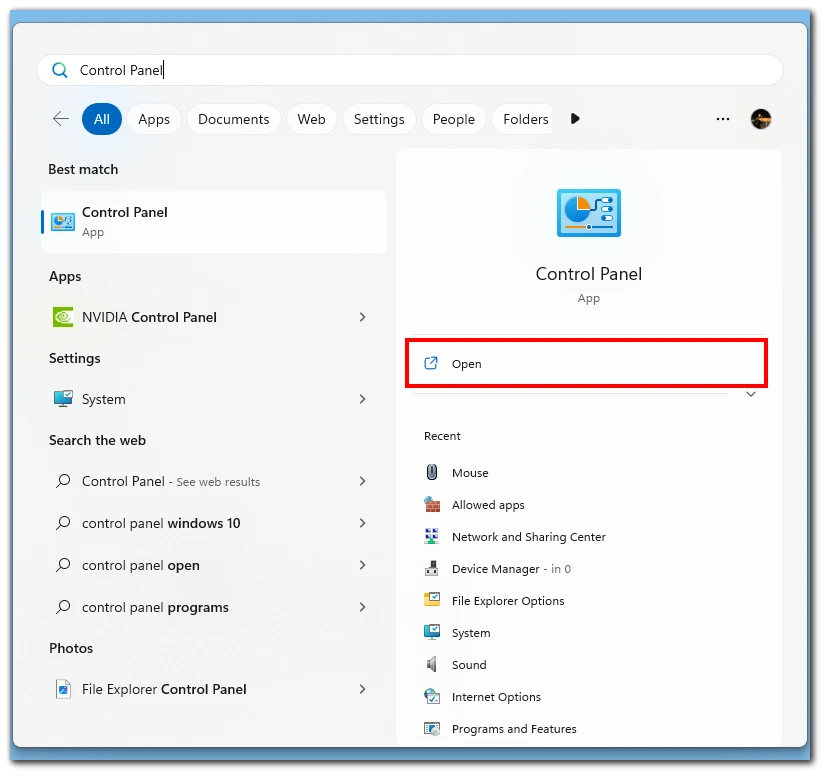Expand more actions chevron below Open
This screenshot has width=828, height=778.
point(751,395)
